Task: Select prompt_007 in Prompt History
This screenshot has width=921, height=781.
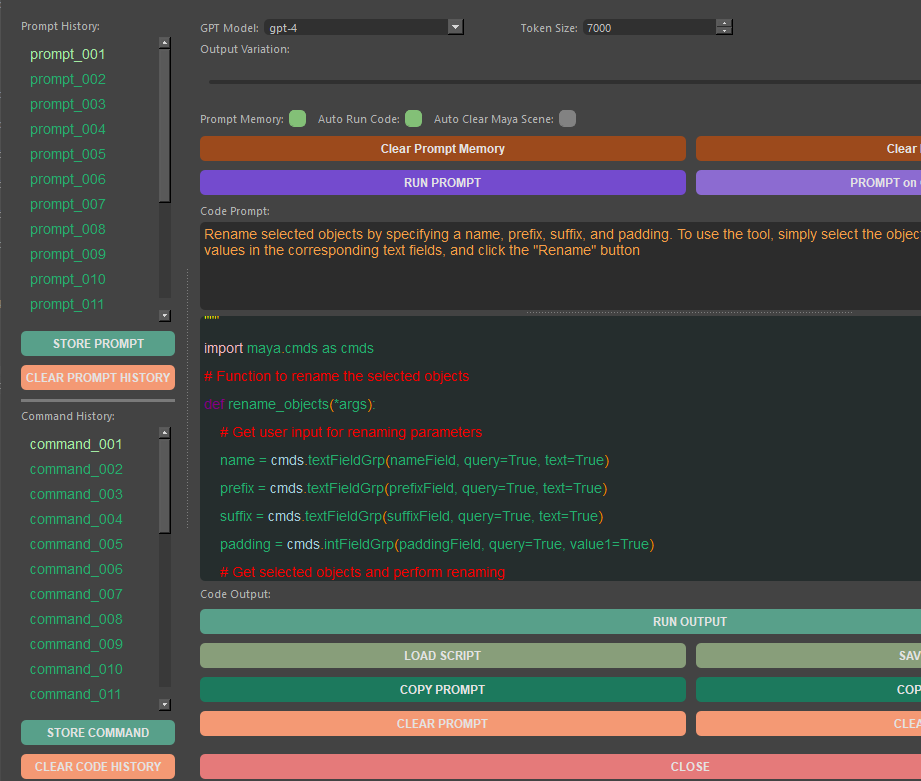Action: 68,204
